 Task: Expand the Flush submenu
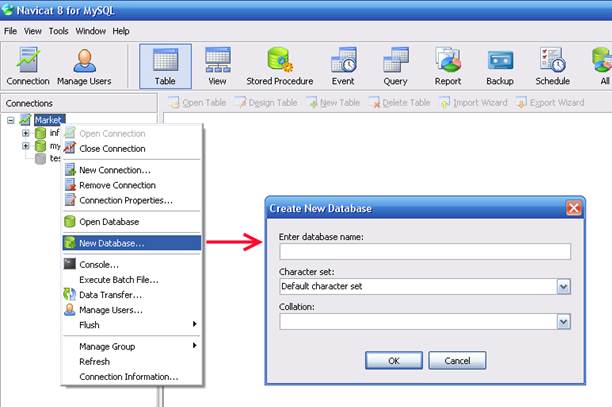point(132,325)
